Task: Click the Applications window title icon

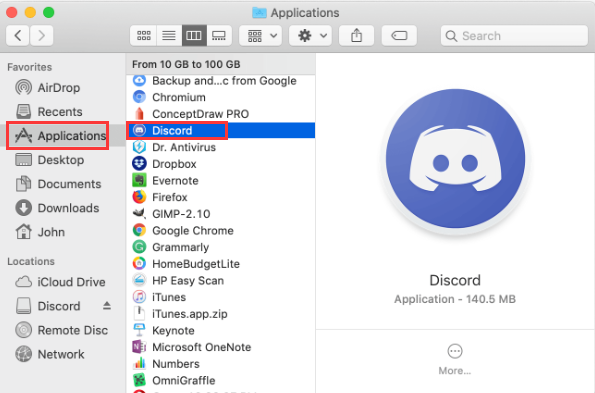Action: coord(260,13)
